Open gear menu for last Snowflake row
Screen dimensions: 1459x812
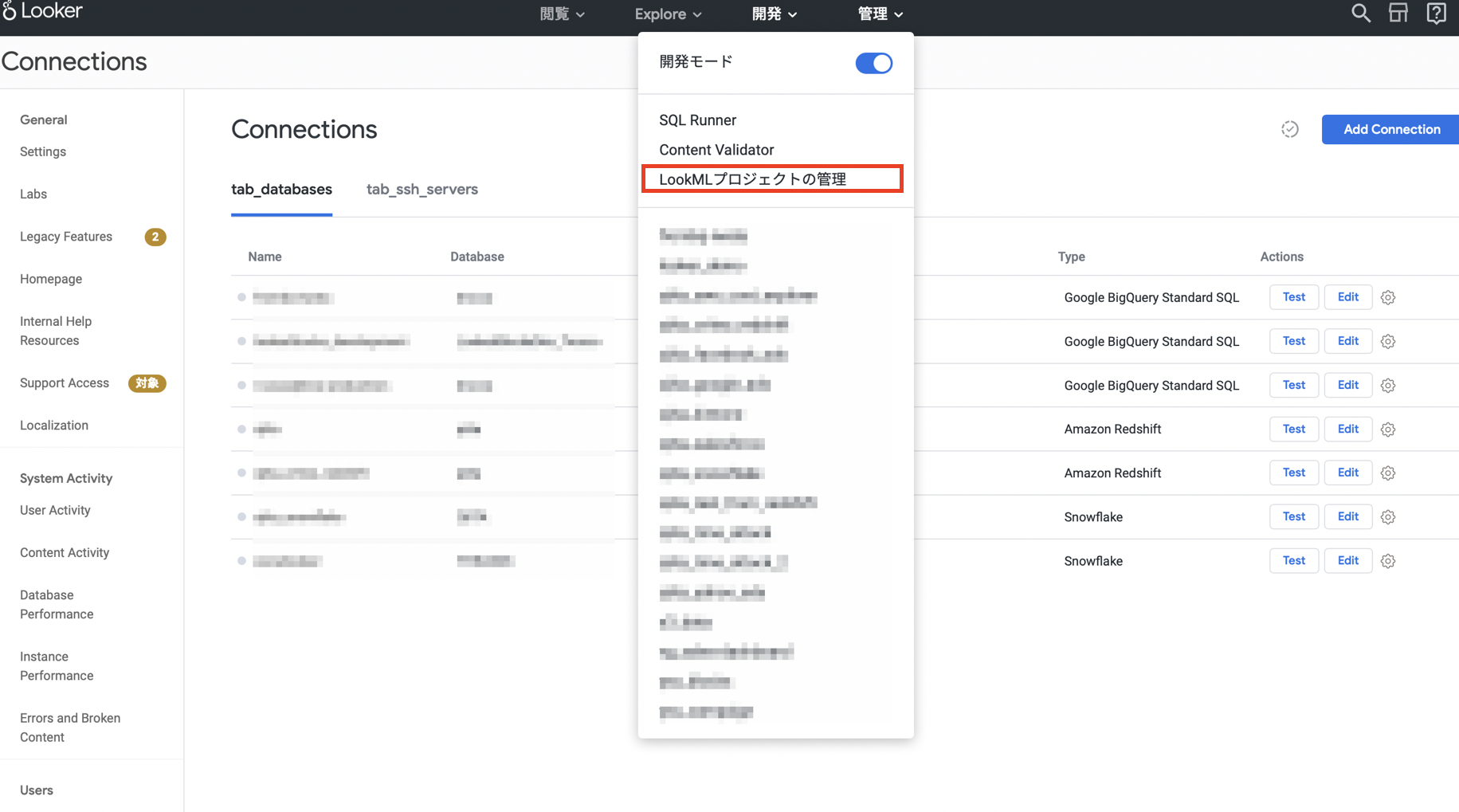[x=1388, y=561]
